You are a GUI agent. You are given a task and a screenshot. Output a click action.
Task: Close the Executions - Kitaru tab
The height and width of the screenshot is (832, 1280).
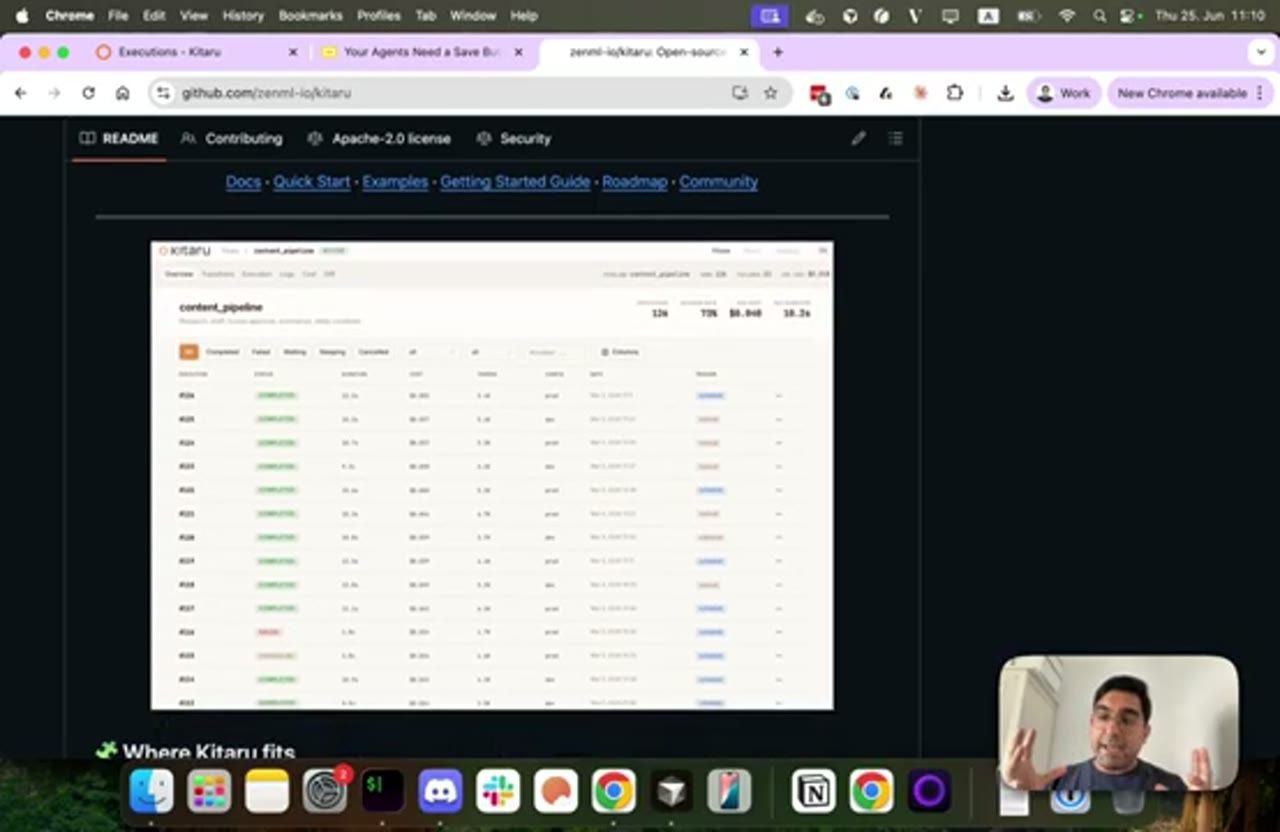(x=293, y=52)
